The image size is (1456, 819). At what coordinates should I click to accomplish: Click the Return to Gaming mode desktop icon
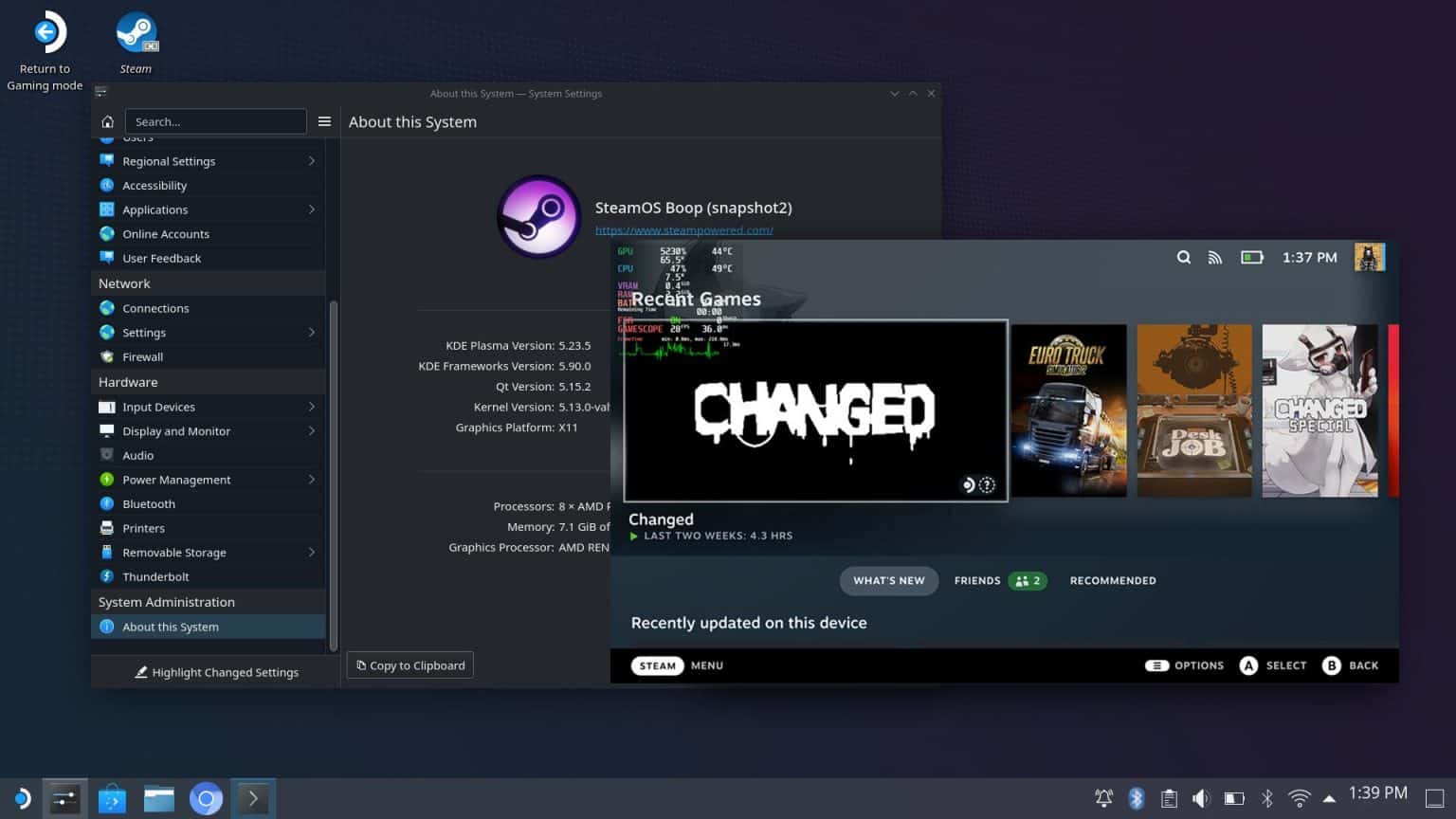(x=45, y=31)
